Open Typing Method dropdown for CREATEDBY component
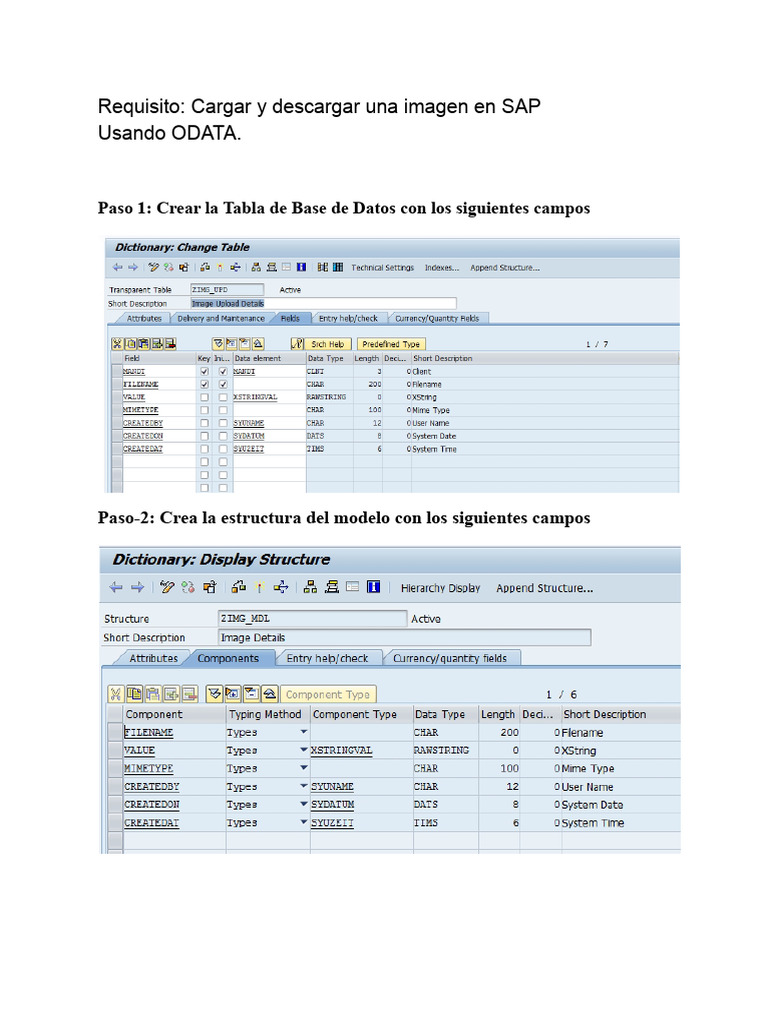 pyautogui.click(x=303, y=786)
